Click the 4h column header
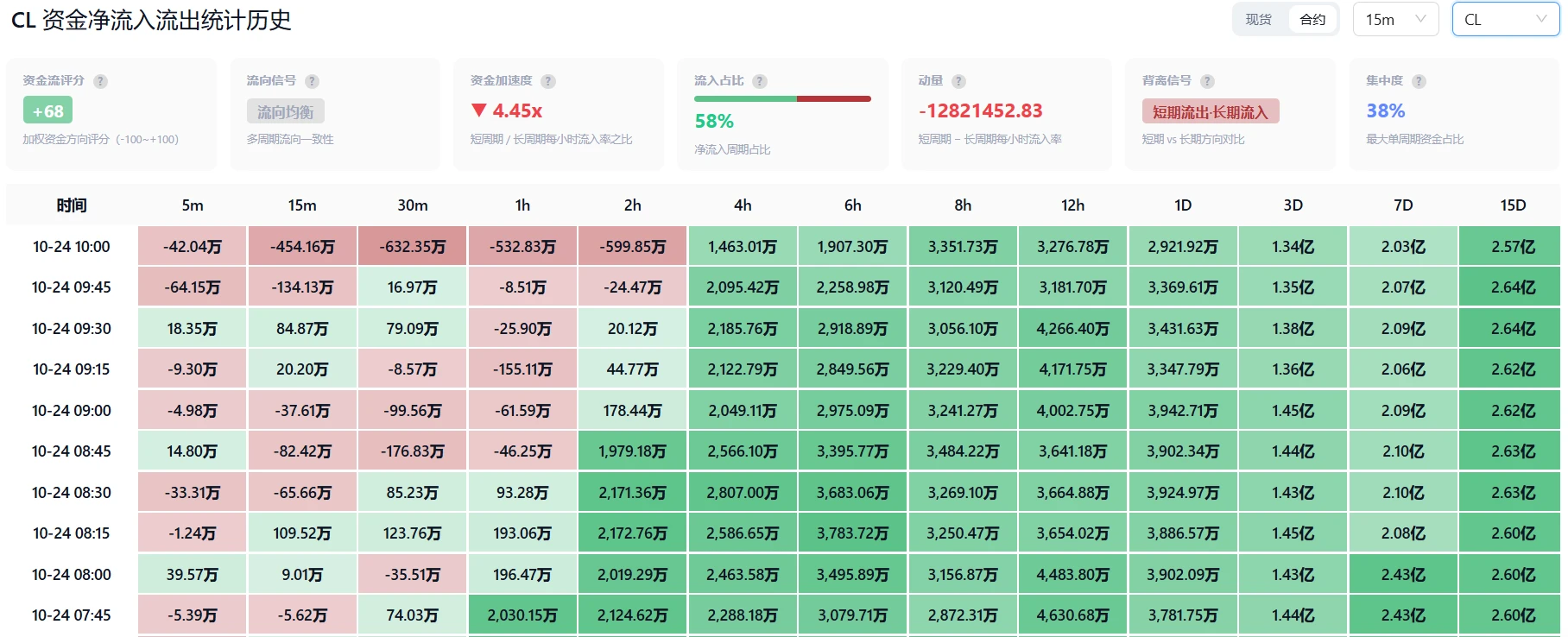The width and height of the screenshot is (1568, 637). point(743,205)
